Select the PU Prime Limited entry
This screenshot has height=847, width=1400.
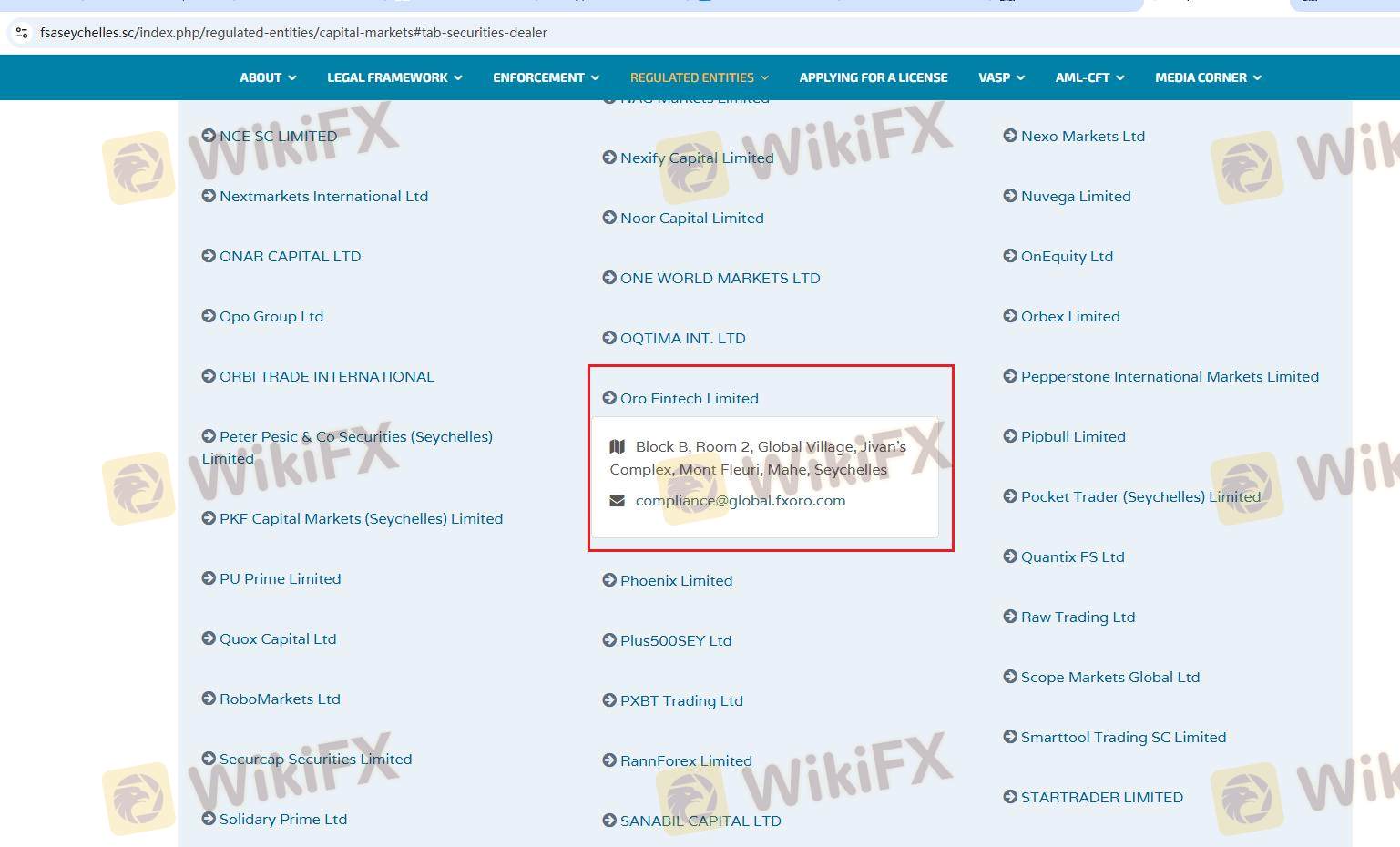(x=280, y=578)
